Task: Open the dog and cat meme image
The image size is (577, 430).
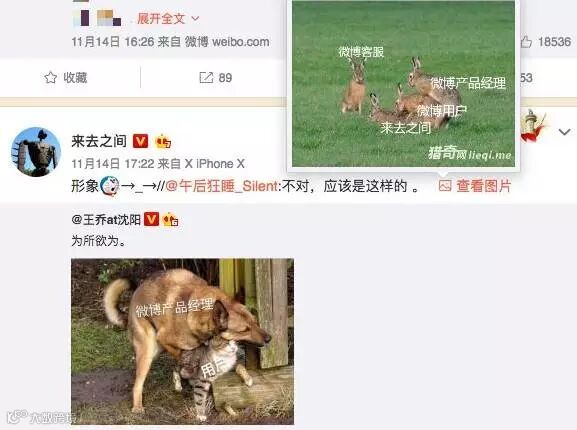Action: [183, 342]
